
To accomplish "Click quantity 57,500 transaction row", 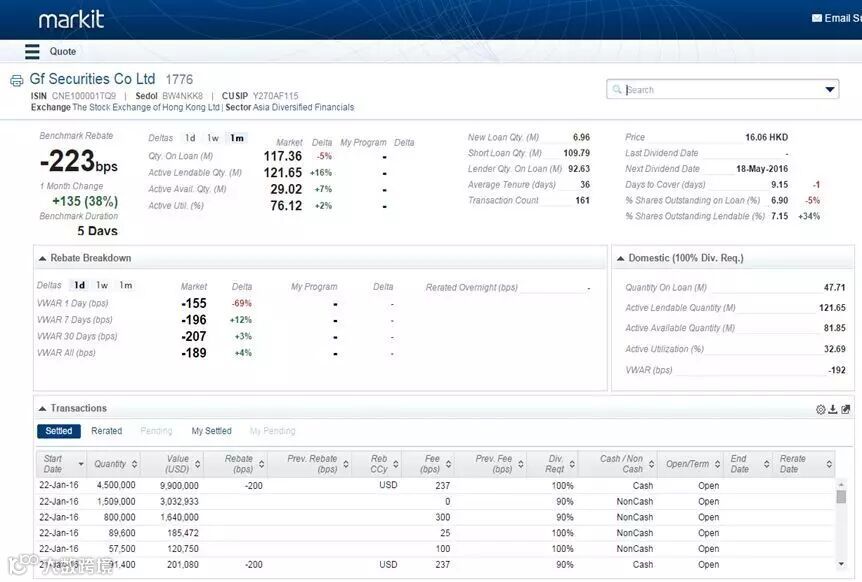I will point(122,548).
